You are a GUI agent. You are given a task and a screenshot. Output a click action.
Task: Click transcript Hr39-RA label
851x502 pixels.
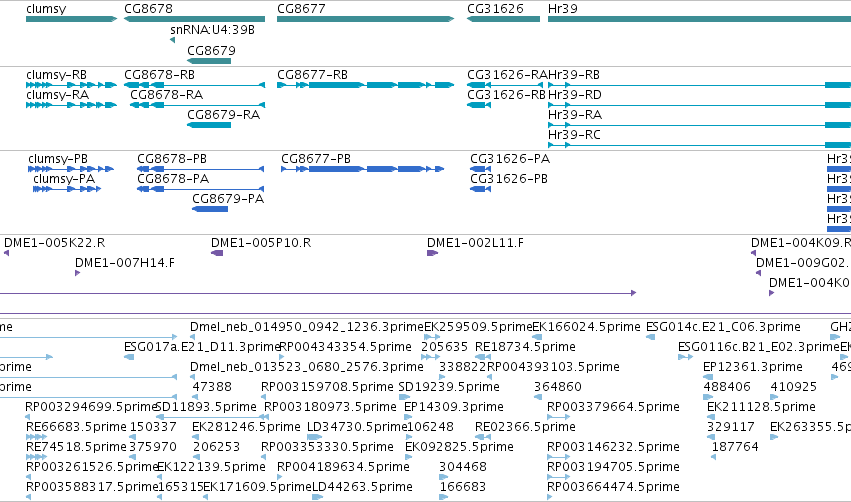[575, 115]
